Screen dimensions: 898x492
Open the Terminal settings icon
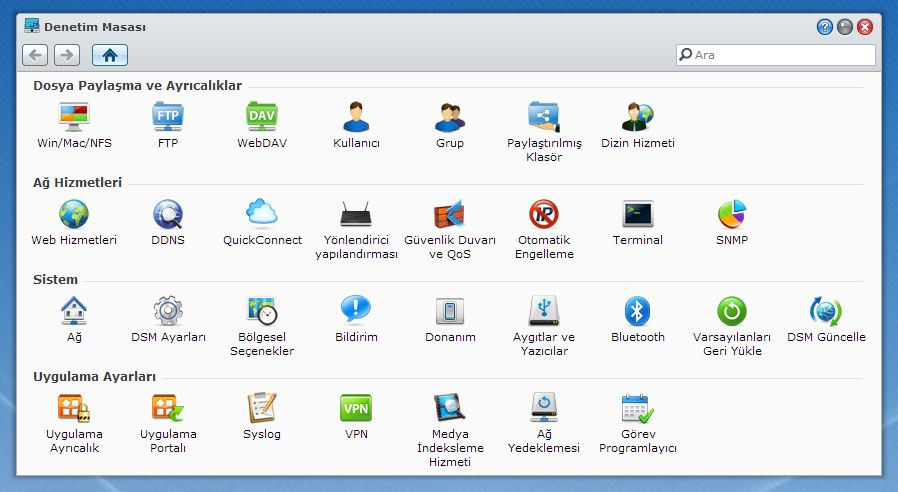(x=638, y=215)
